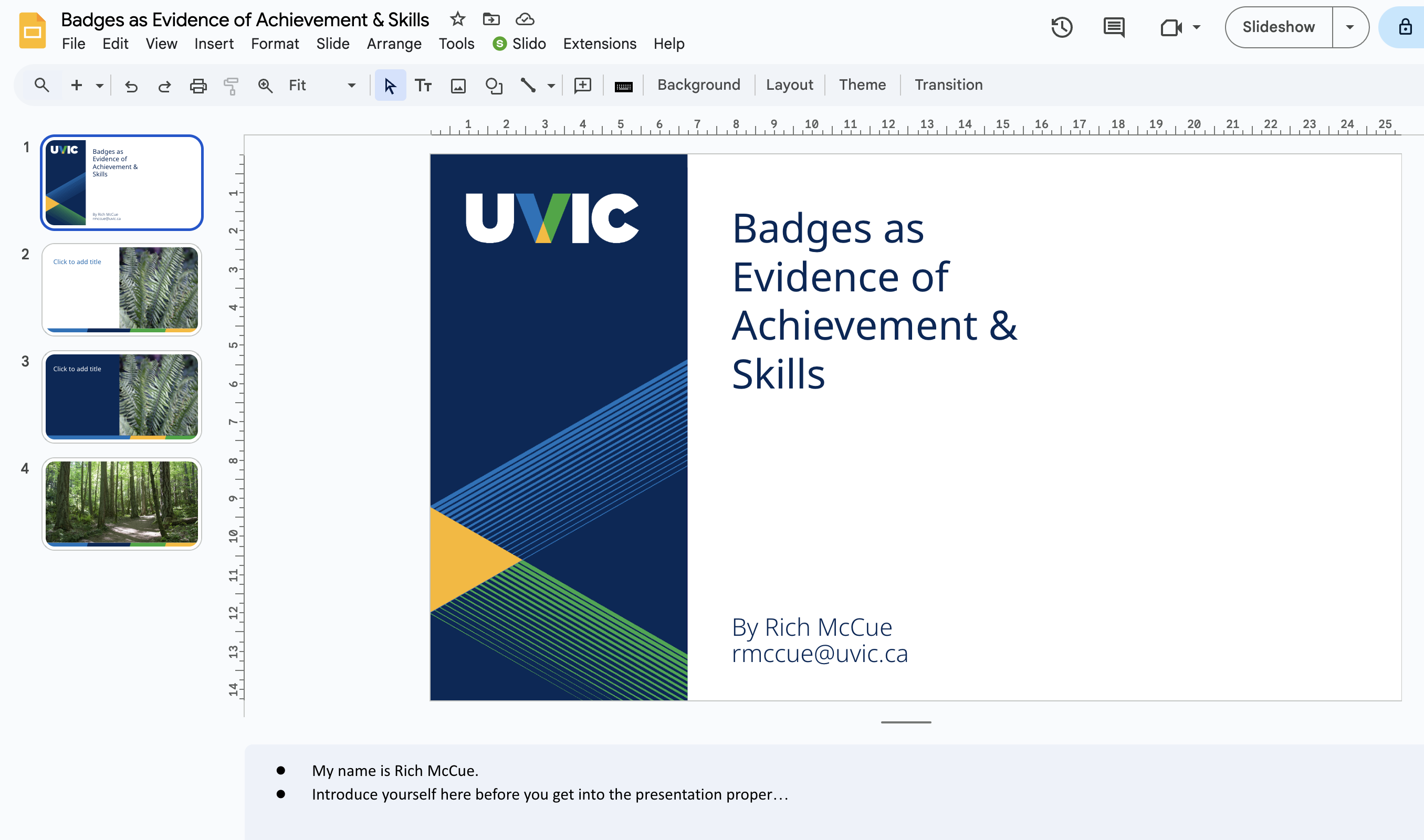Expand the camera meeting options arrow
Viewport: 1424px width, 840px height.
tap(1196, 27)
